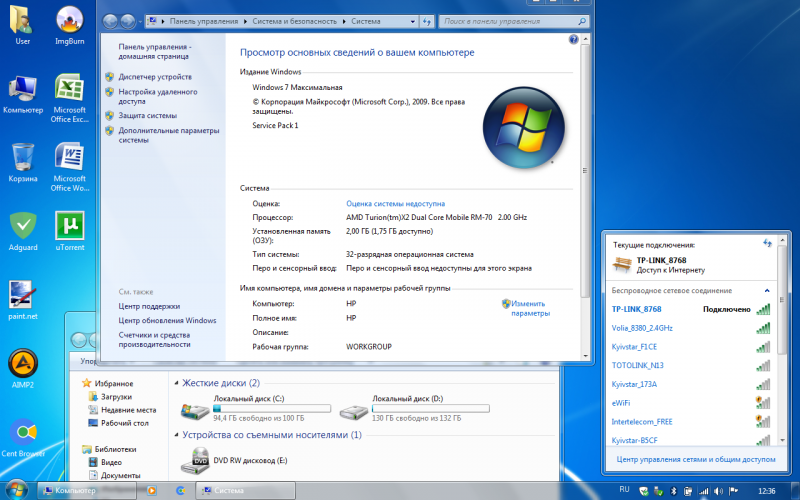Open Счетчики и средства производительности link
Screen dimensions: 800x500
tap(155, 340)
